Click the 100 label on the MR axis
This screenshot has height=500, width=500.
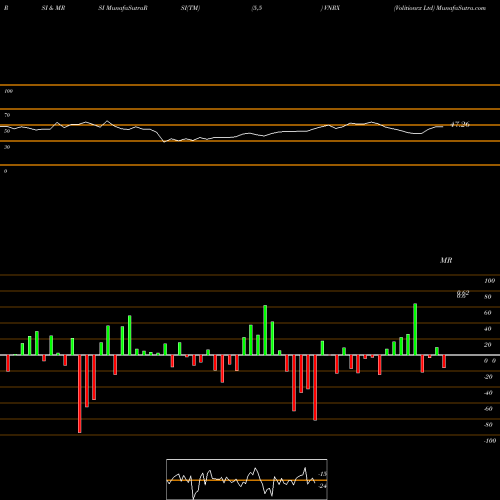(489, 281)
